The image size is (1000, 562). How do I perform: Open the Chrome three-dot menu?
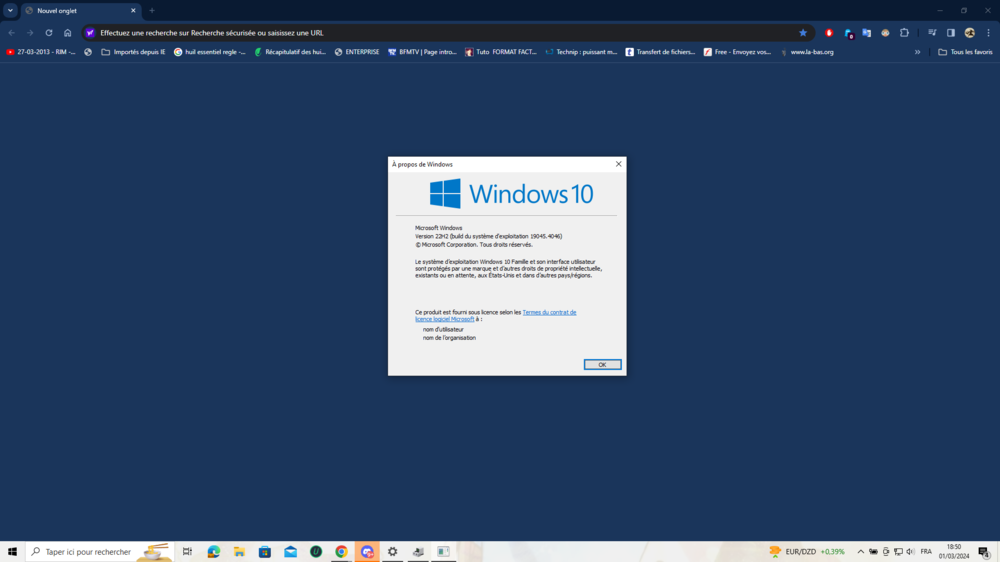989,33
